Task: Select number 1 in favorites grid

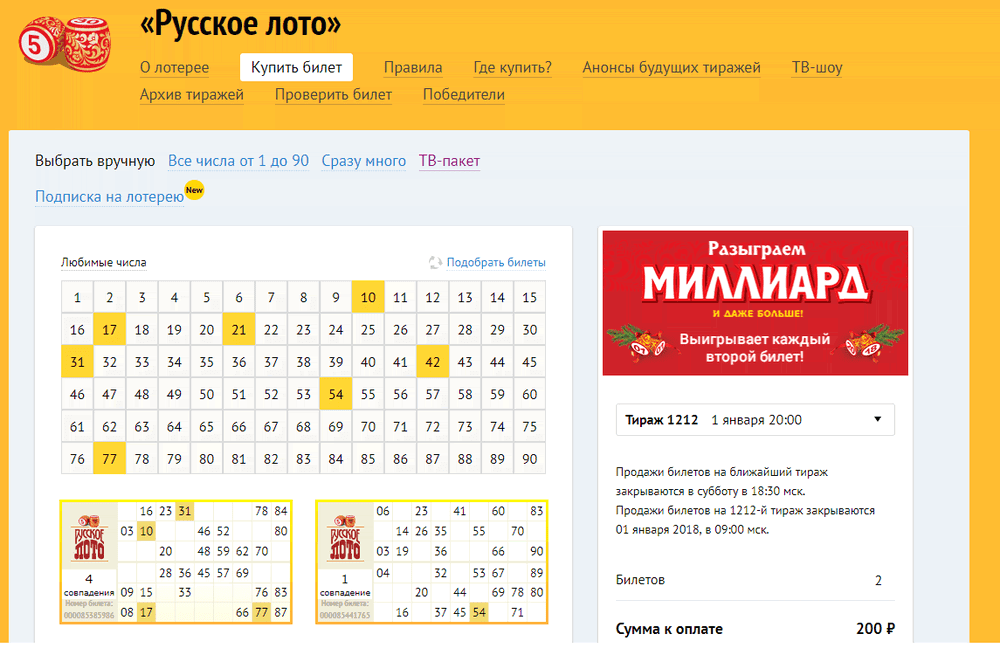Action: click(x=77, y=297)
